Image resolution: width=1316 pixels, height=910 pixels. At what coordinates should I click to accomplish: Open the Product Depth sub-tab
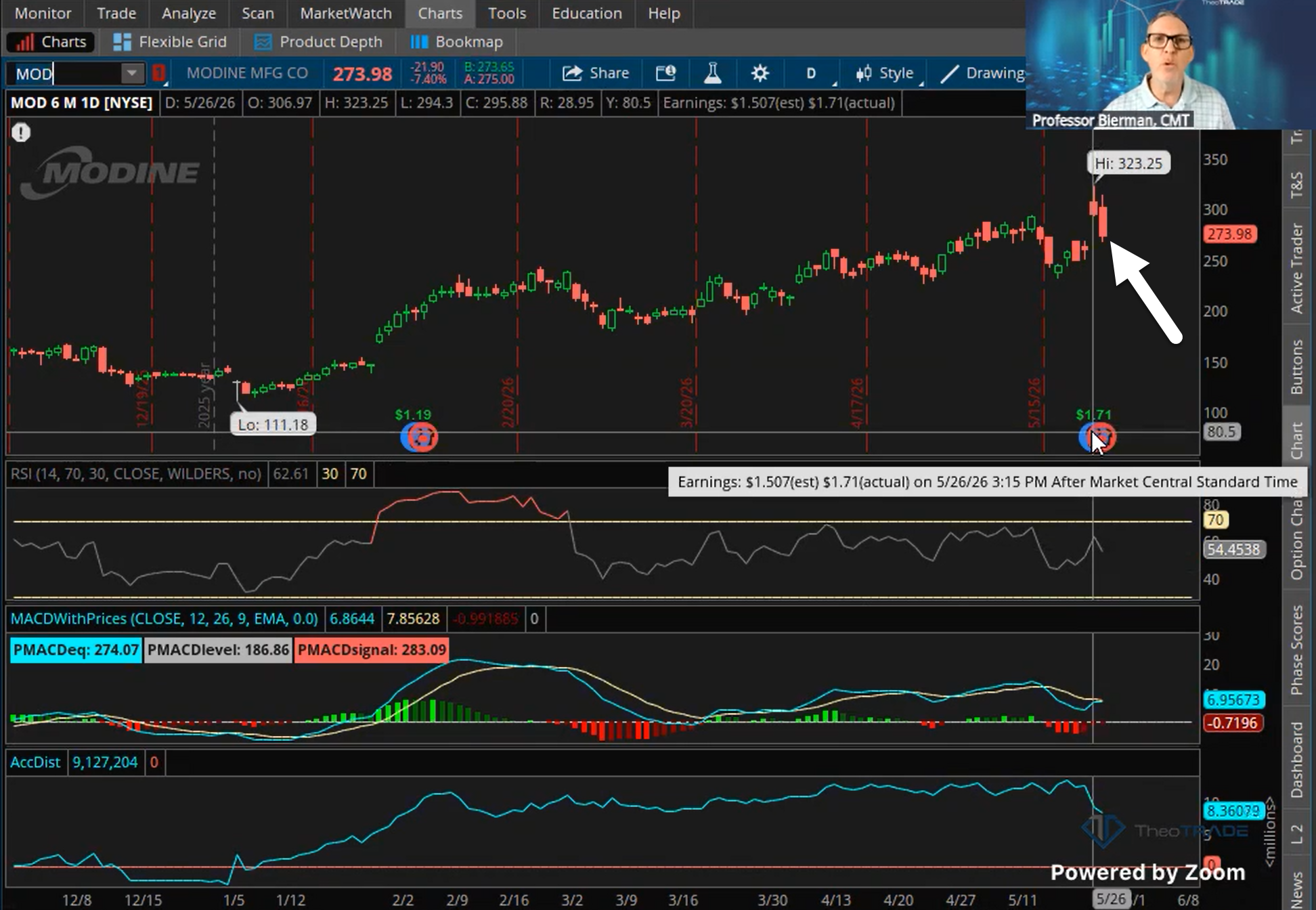(318, 42)
